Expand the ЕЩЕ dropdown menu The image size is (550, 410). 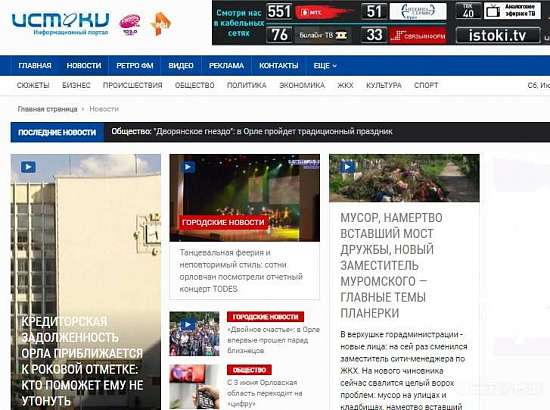pos(325,66)
